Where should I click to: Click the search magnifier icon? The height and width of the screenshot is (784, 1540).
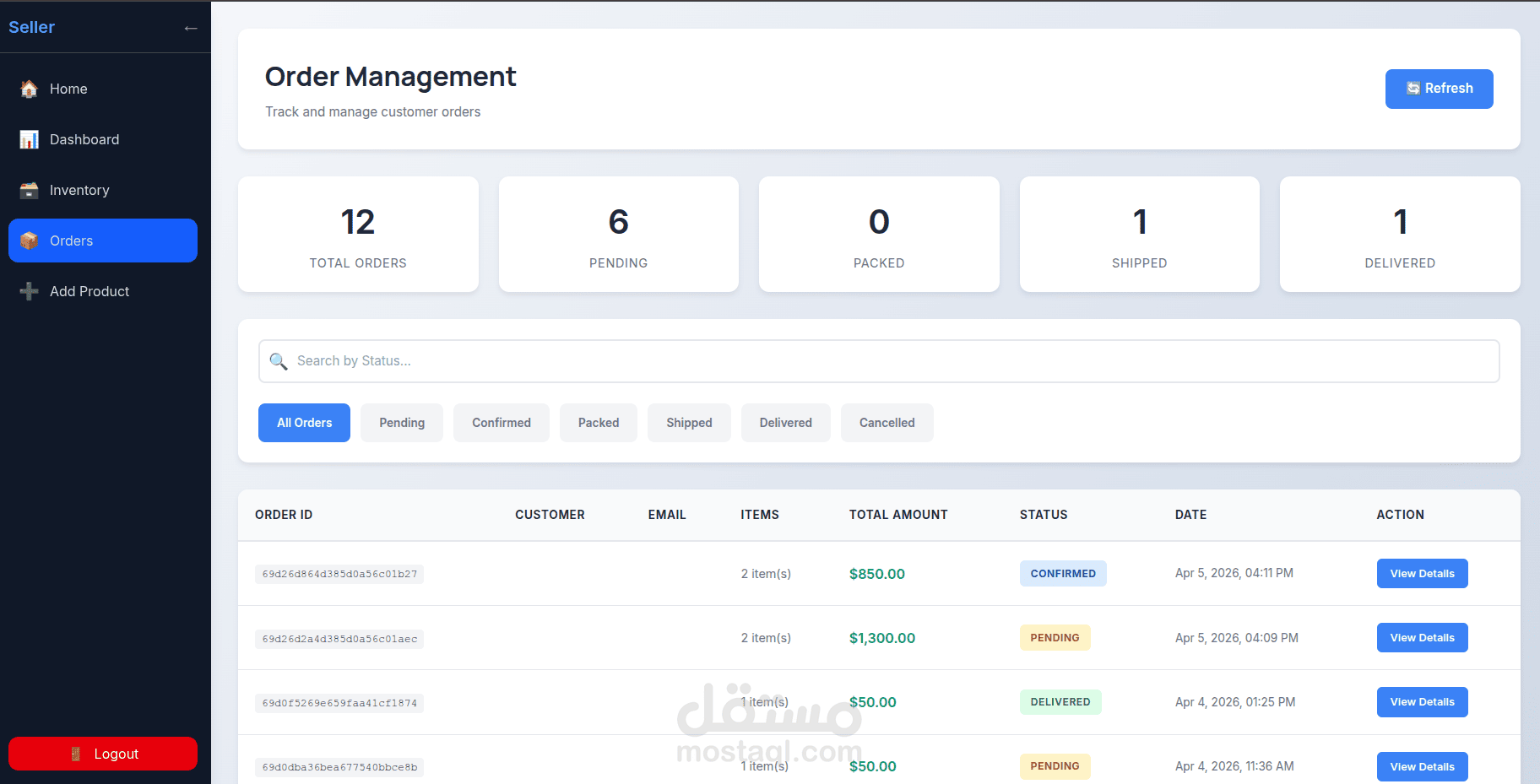point(279,361)
